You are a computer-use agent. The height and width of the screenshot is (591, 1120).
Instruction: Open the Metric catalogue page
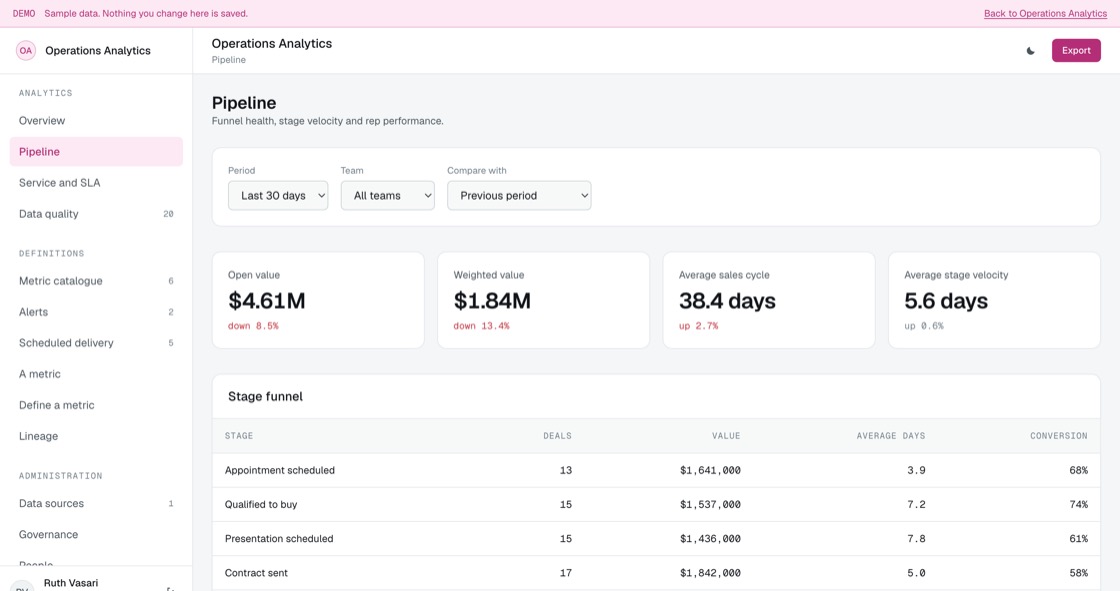(96, 281)
